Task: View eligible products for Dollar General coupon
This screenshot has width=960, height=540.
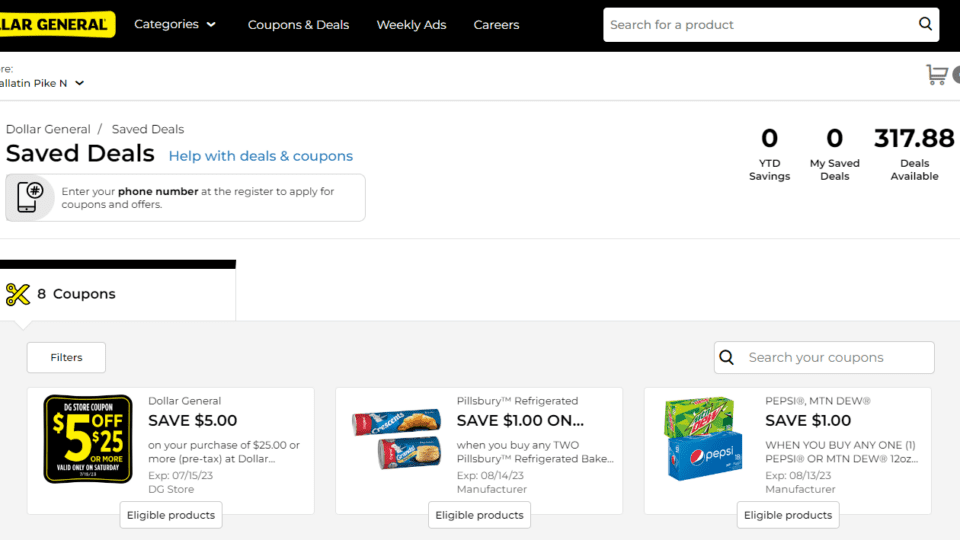Action: [171, 515]
